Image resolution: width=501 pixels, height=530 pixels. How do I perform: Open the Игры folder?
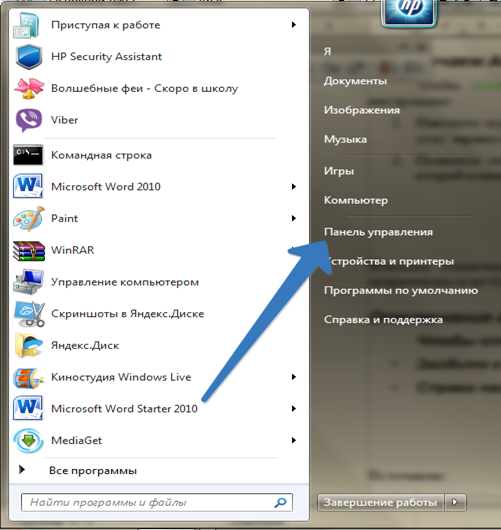[x=339, y=171]
